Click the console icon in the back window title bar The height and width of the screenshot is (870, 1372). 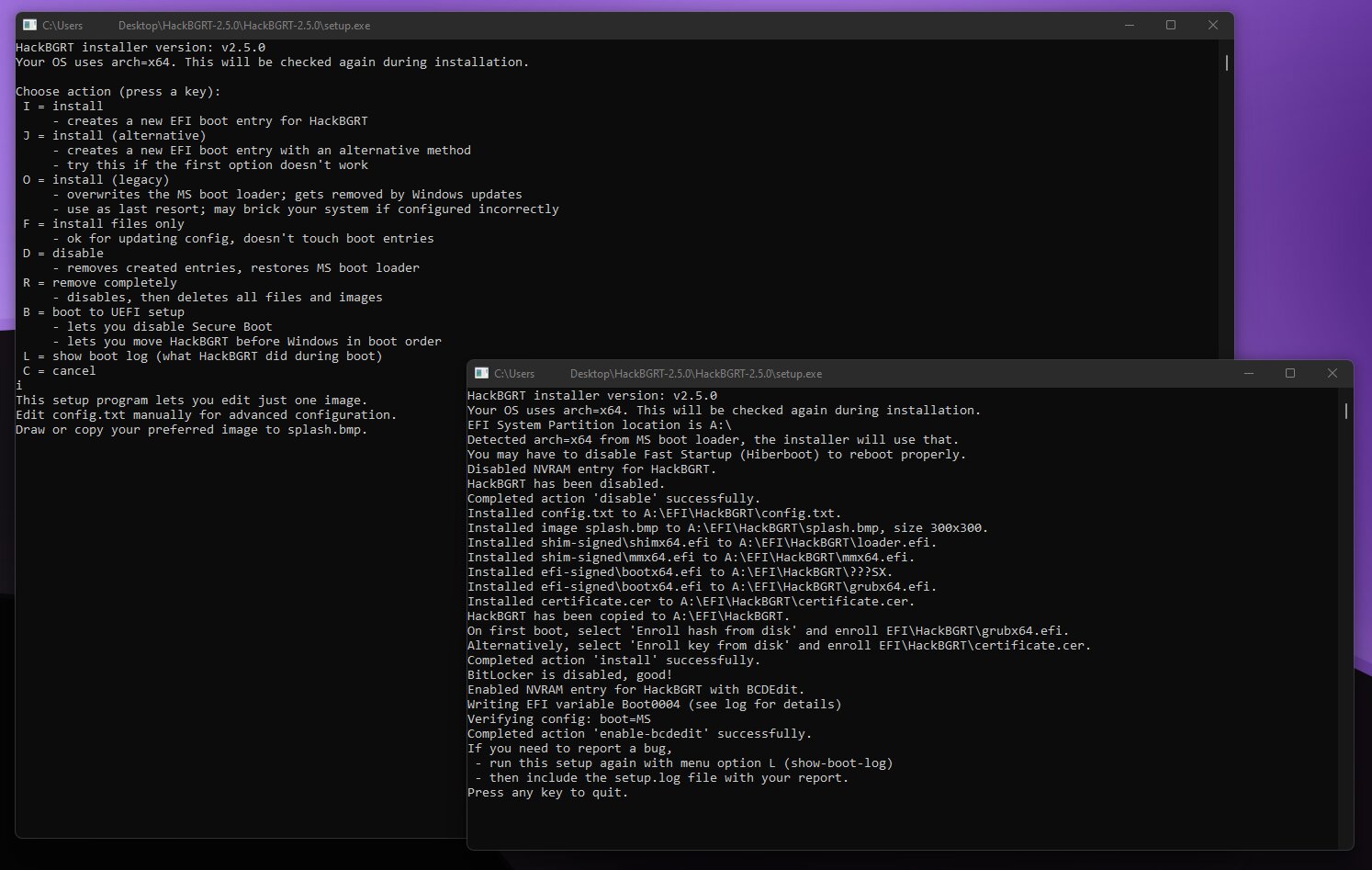[x=29, y=25]
